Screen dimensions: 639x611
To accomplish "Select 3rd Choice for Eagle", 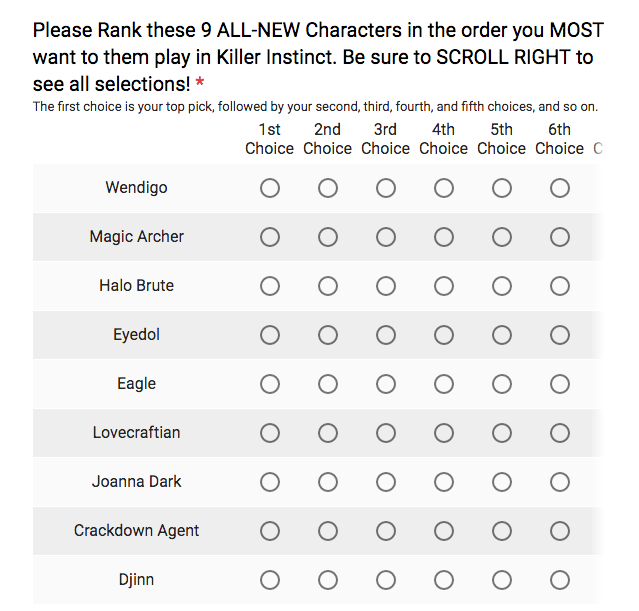I will pyautogui.click(x=386, y=384).
